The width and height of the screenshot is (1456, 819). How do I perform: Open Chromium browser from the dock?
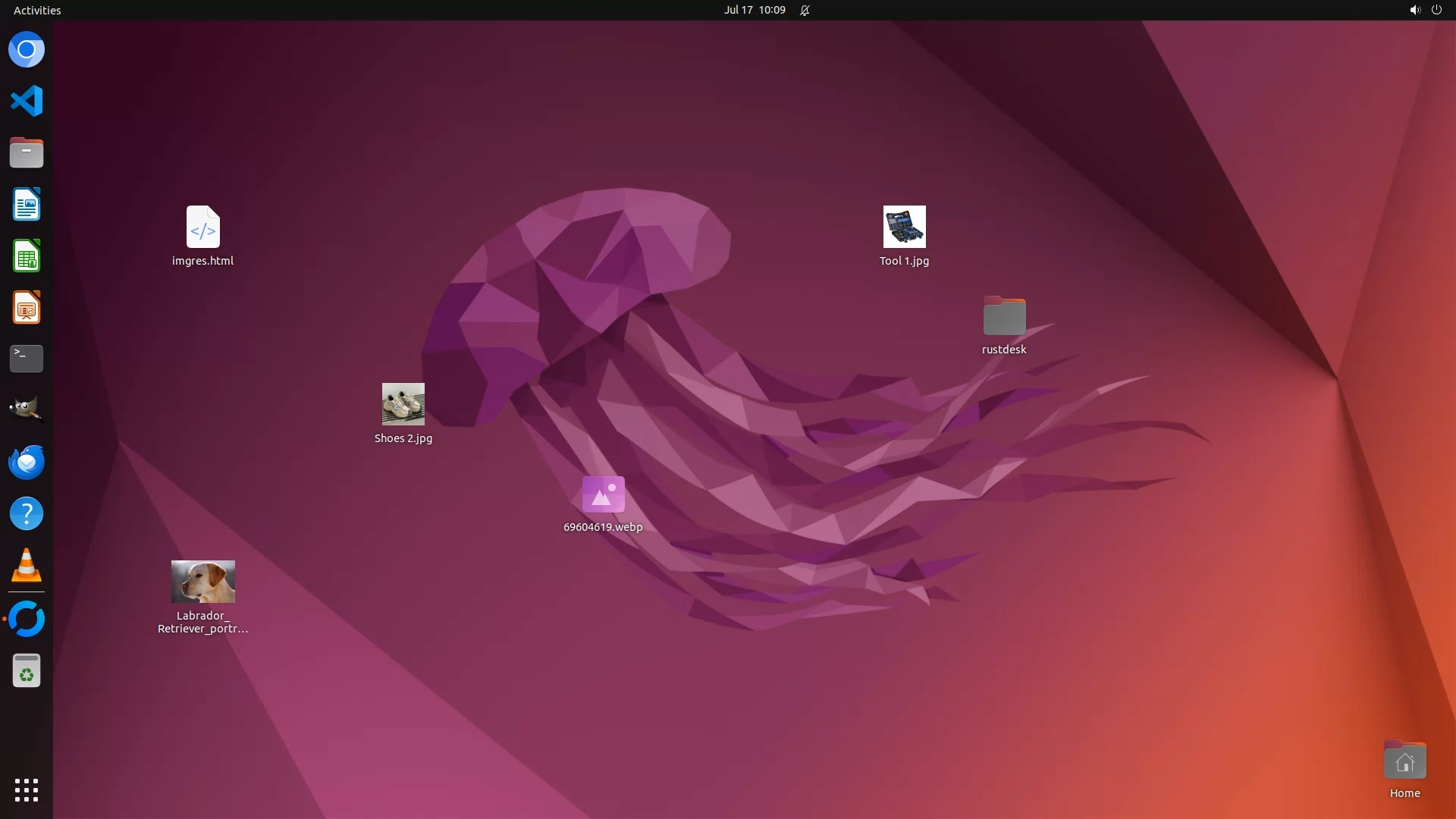coord(27,50)
